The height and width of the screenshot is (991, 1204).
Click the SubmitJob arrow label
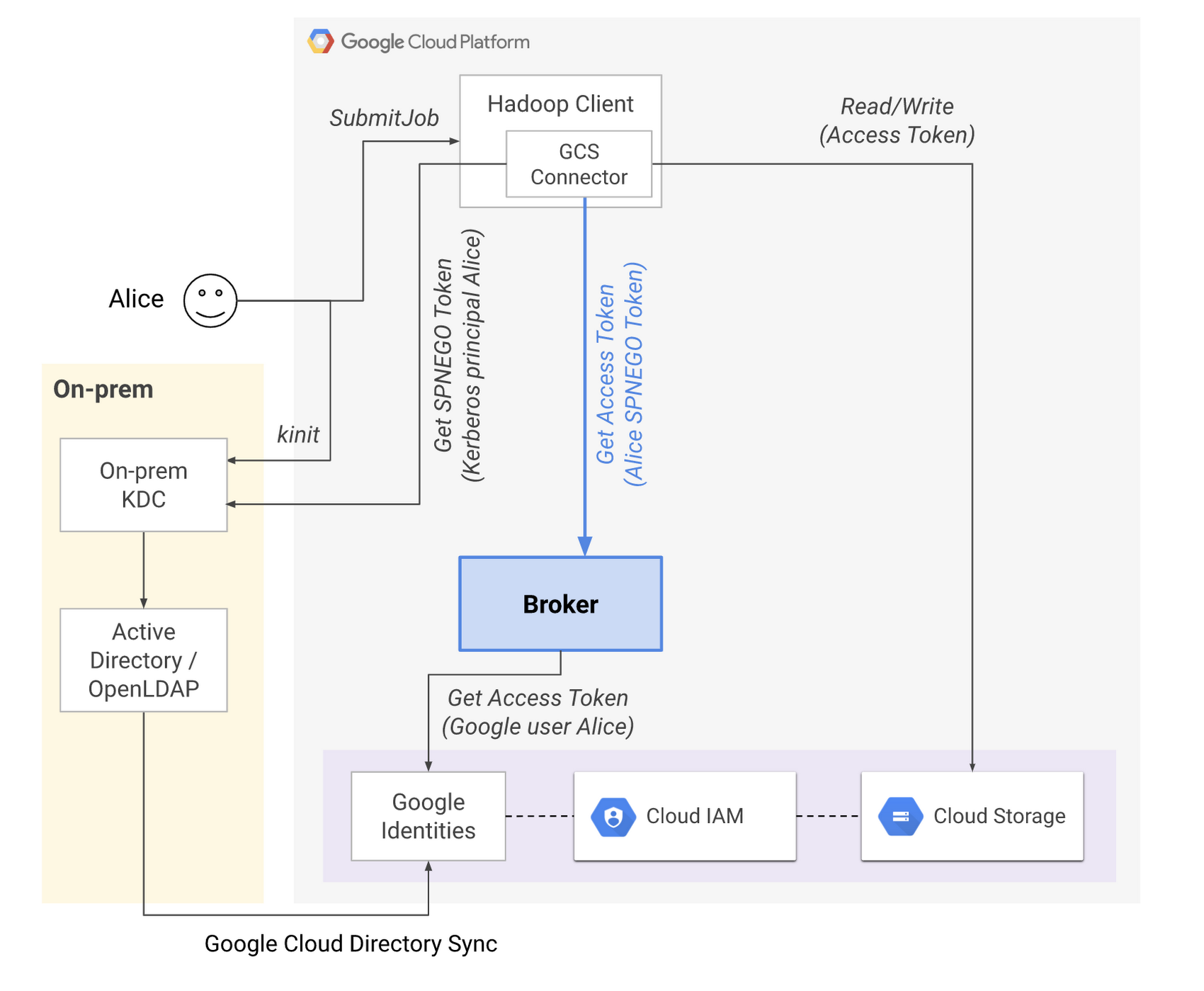(384, 118)
